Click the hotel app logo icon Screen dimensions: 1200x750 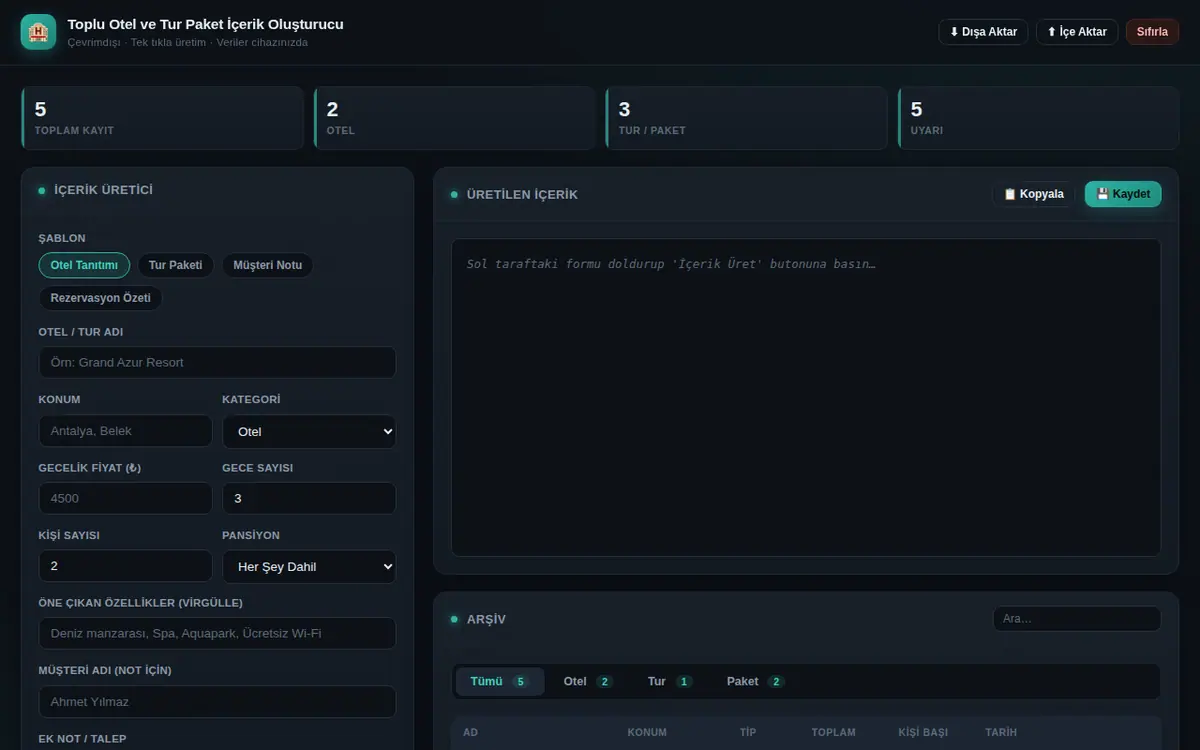(38, 32)
